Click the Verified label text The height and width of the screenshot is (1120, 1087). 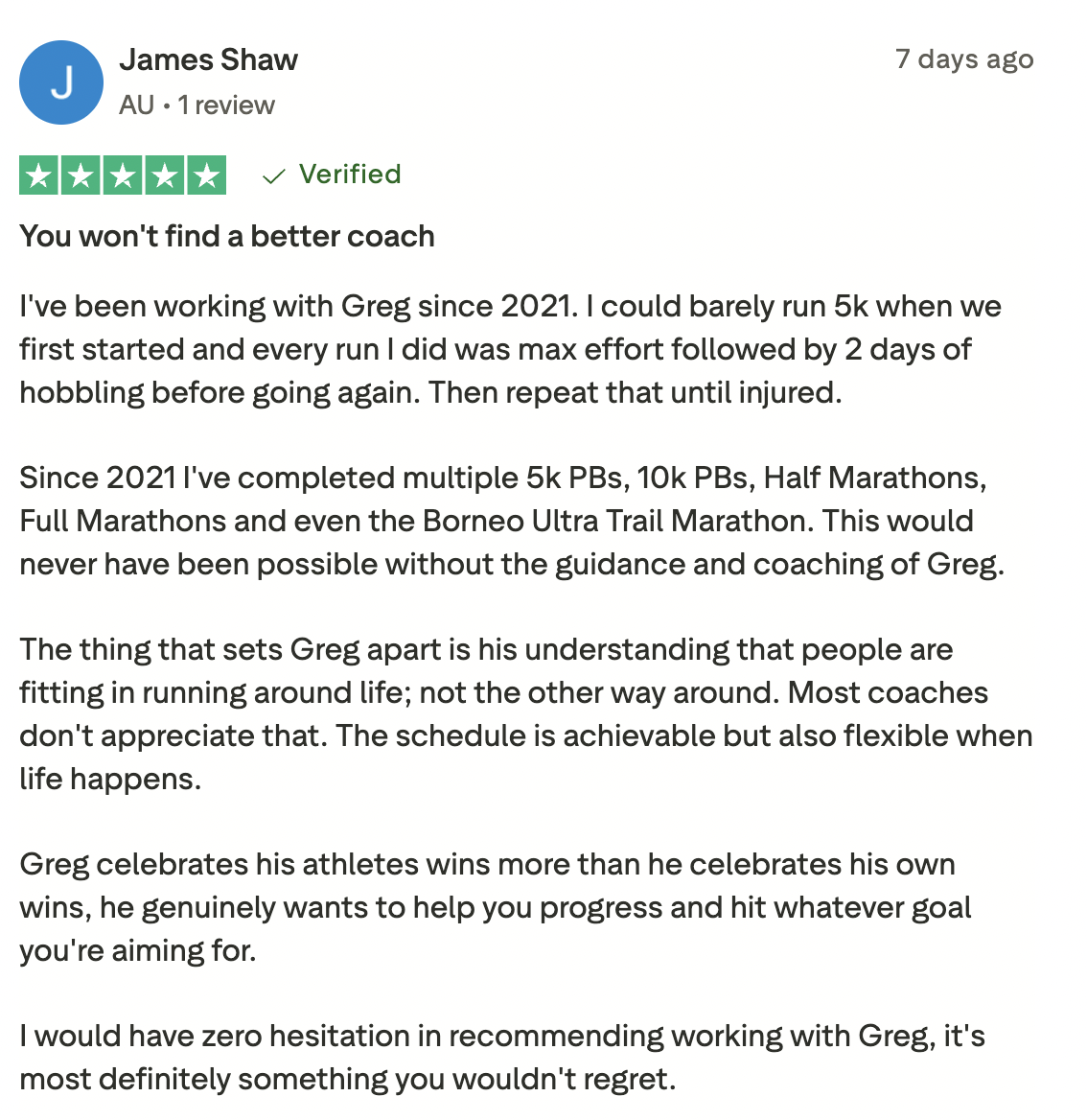pos(350,175)
